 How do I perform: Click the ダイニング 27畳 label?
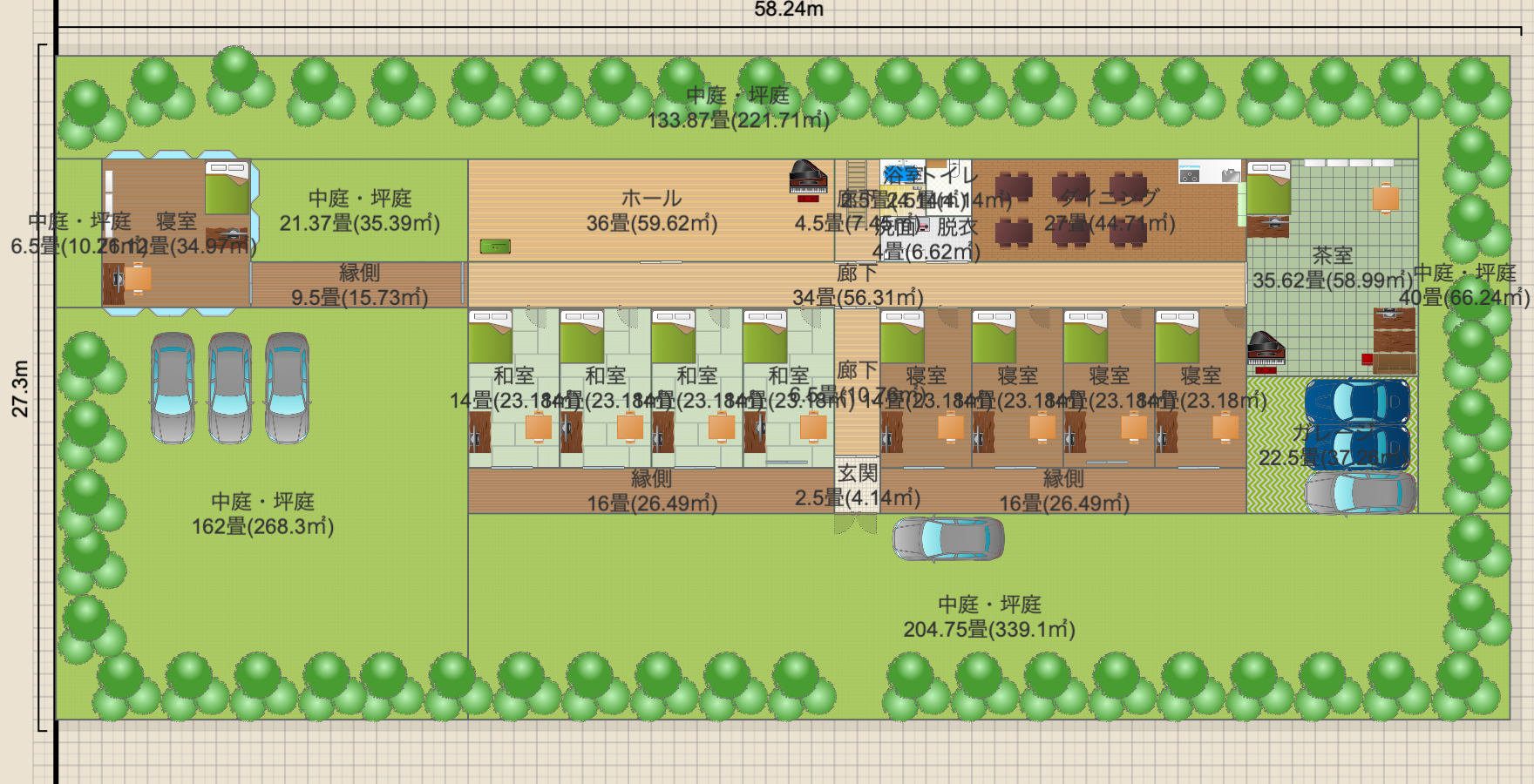click(1110, 211)
